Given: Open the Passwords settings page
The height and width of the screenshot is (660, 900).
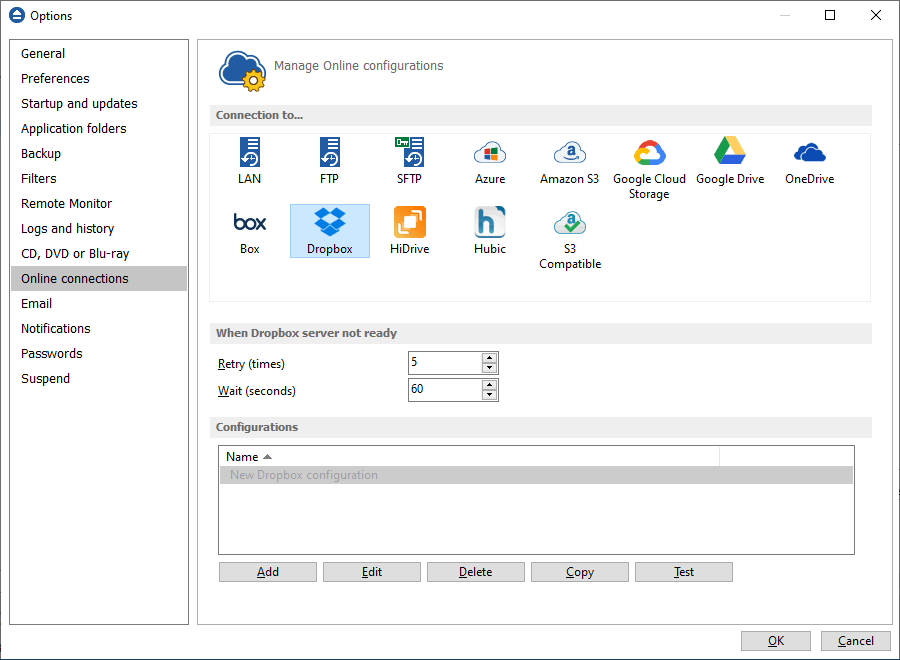Looking at the screenshot, I should [x=99, y=354].
